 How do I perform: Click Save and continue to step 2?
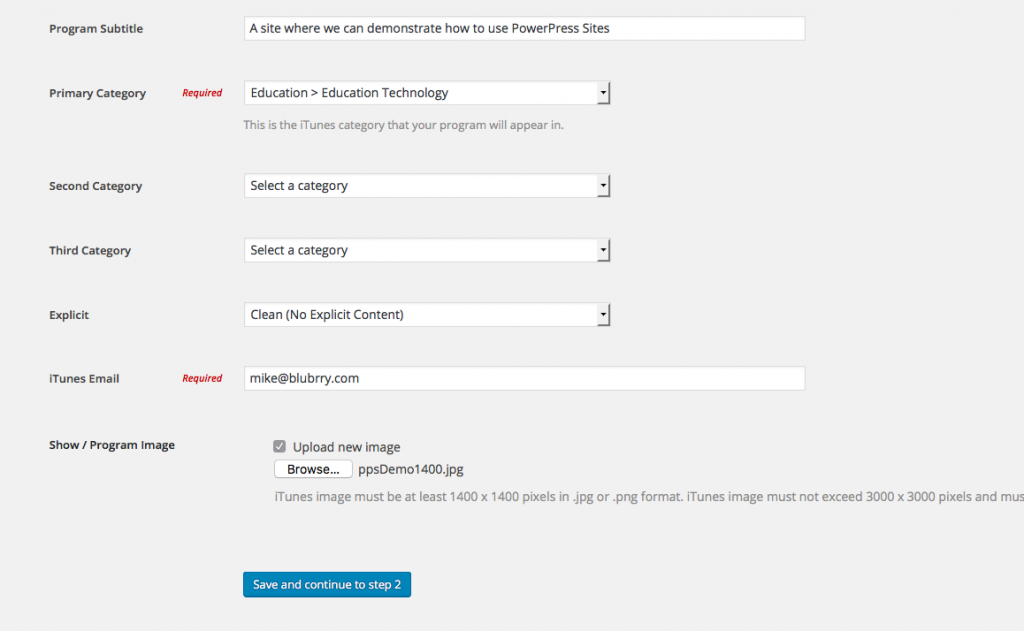[x=327, y=585]
